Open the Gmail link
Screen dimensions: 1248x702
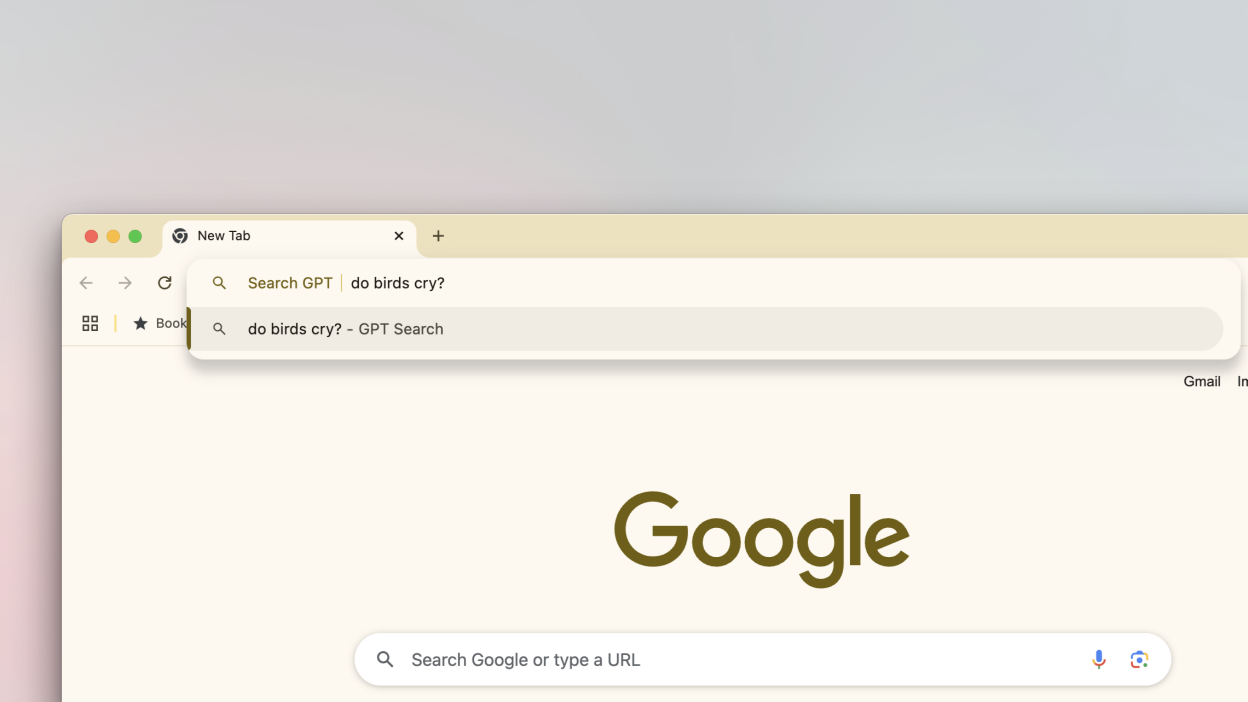coord(1201,381)
